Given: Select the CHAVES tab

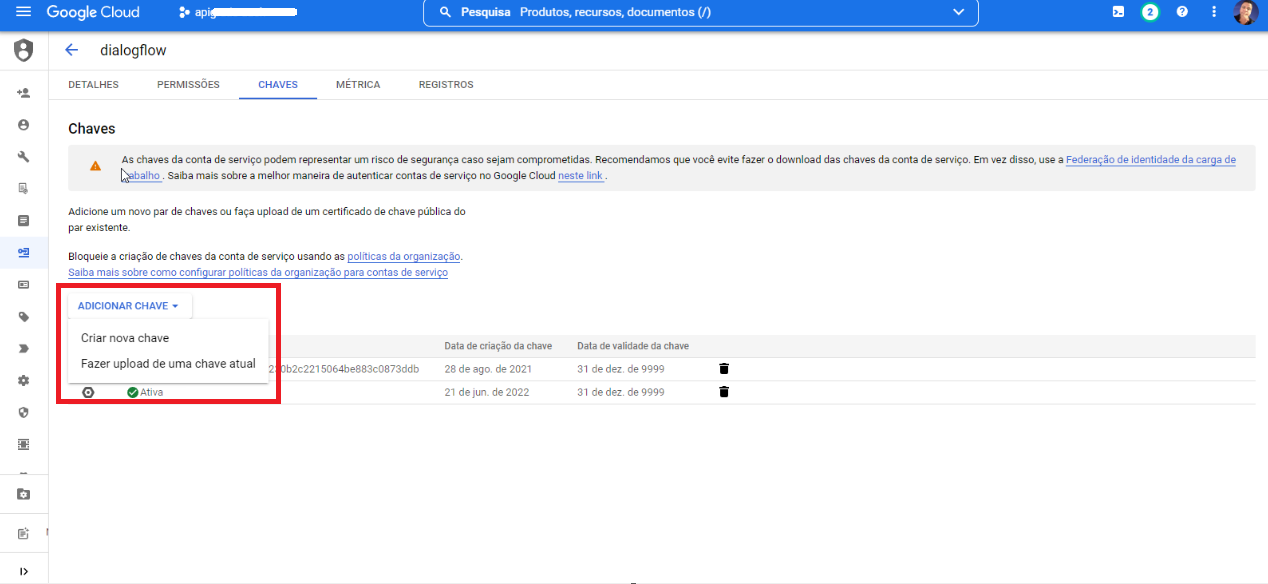Looking at the screenshot, I should [278, 85].
